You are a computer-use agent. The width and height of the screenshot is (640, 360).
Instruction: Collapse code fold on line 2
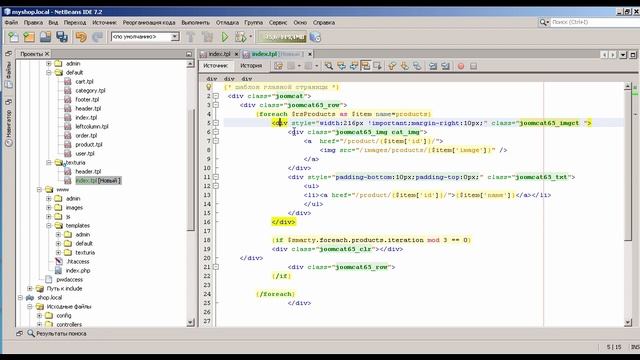[x=216, y=96]
